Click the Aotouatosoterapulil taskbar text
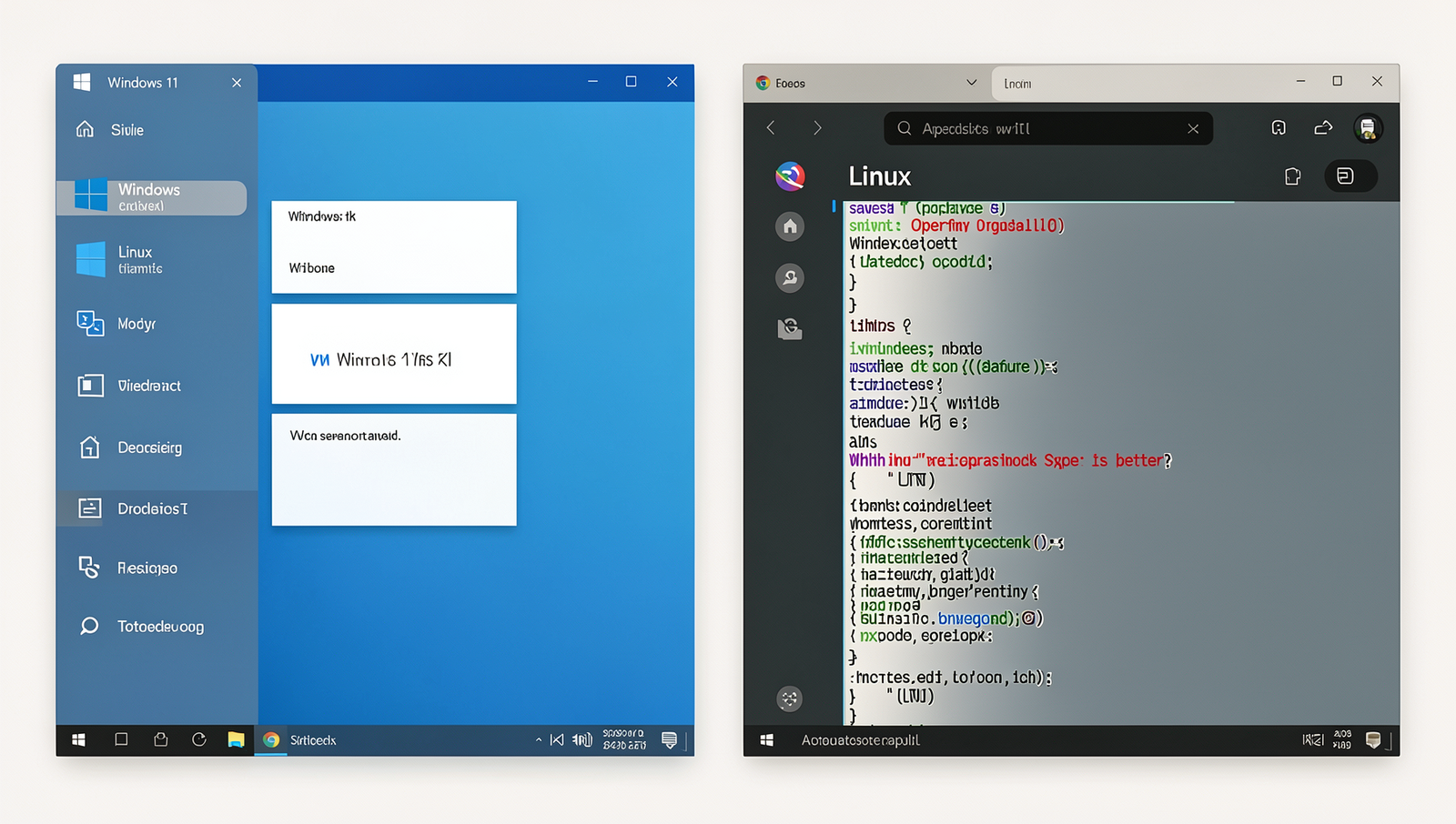 click(860, 740)
